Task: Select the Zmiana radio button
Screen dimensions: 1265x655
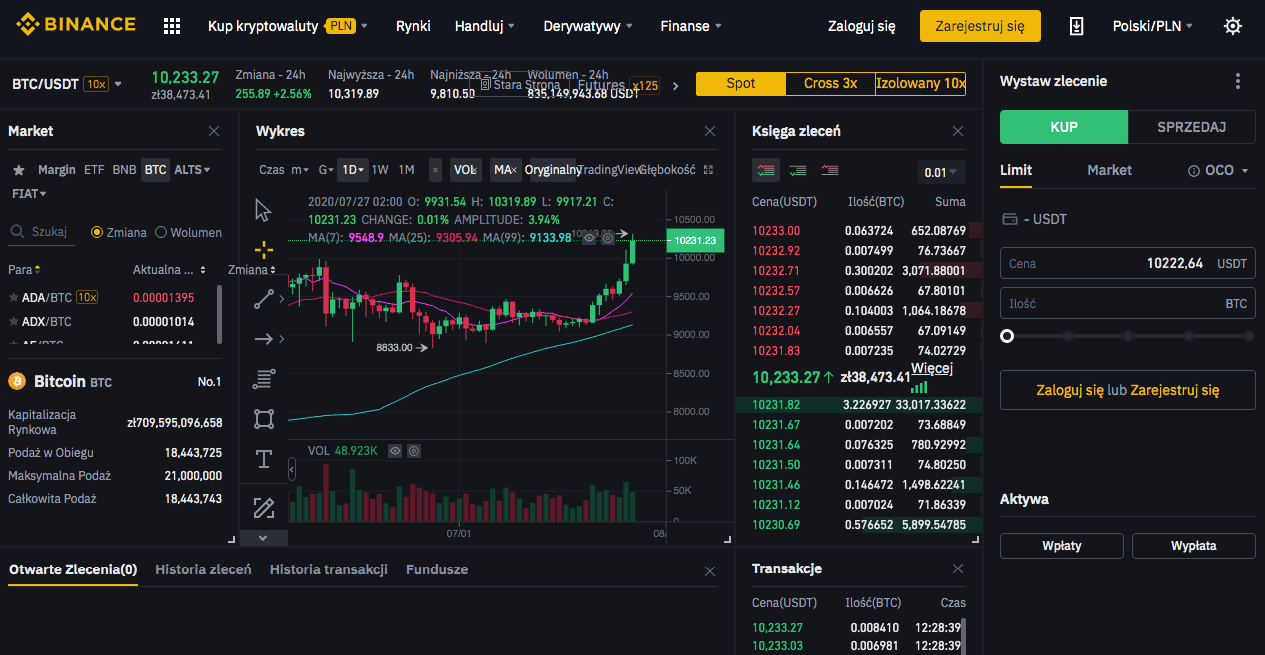Action: 97,232
